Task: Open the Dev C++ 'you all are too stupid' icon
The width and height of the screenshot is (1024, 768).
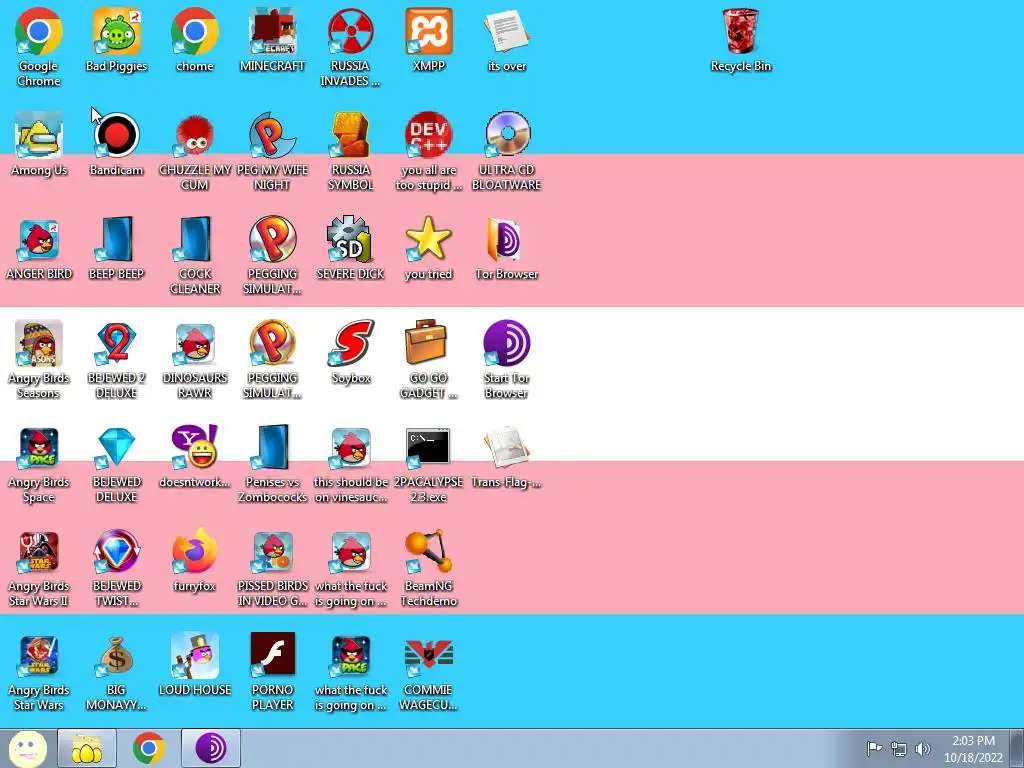Action: [x=428, y=151]
